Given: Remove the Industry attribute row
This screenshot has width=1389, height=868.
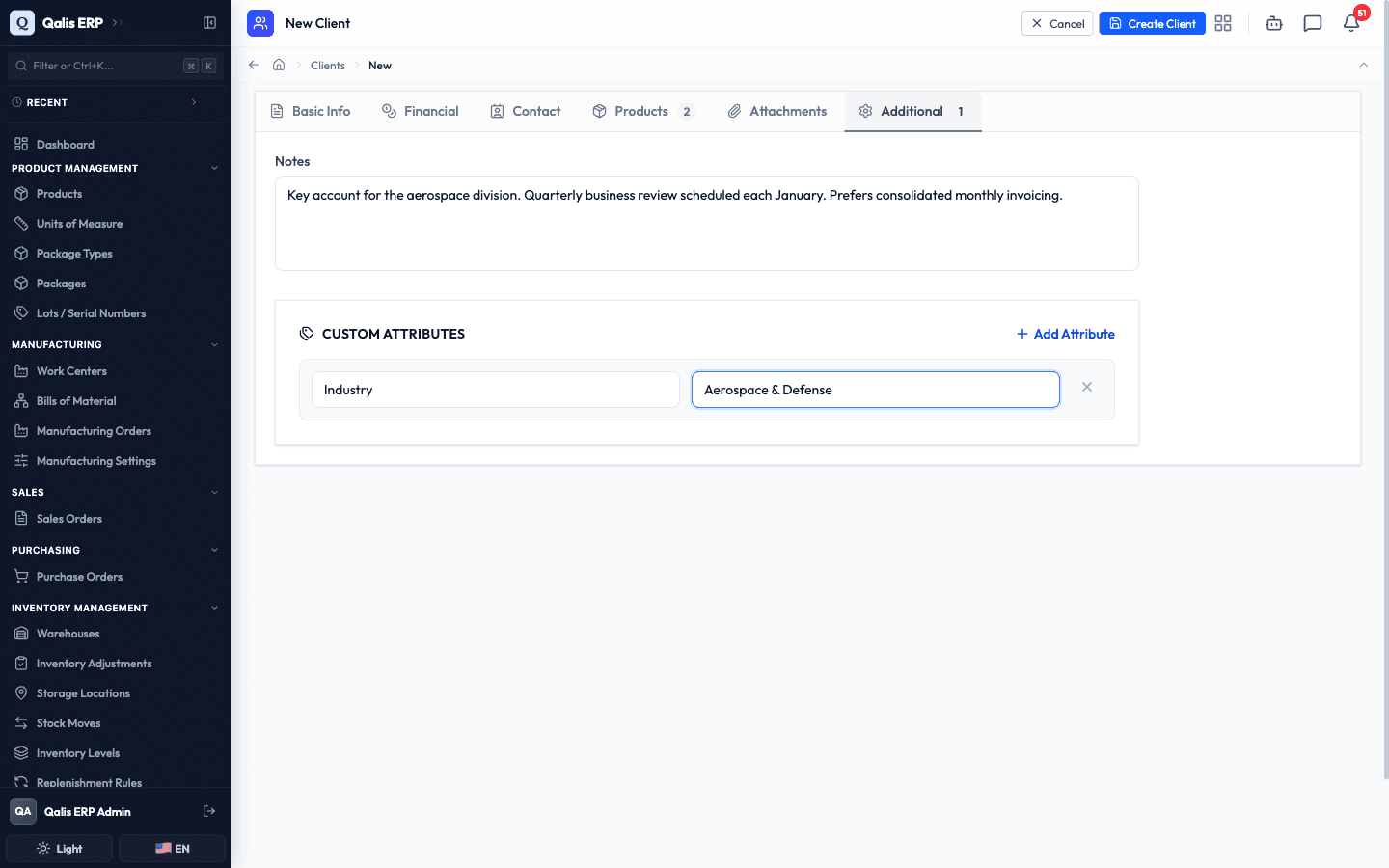Looking at the screenshot, I should pos(1087,387).
